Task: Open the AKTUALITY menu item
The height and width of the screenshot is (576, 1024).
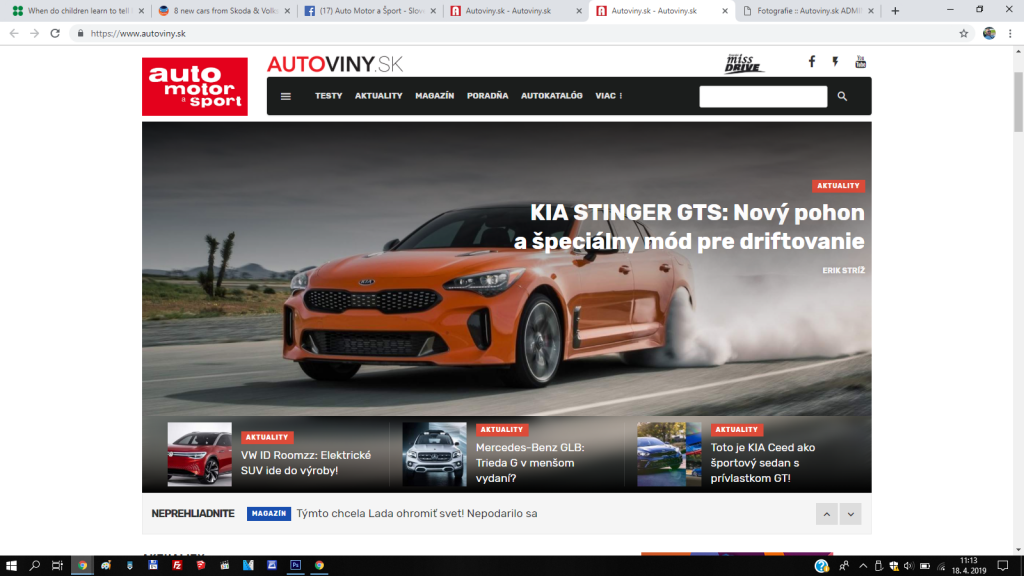Action: pos(379,96)
